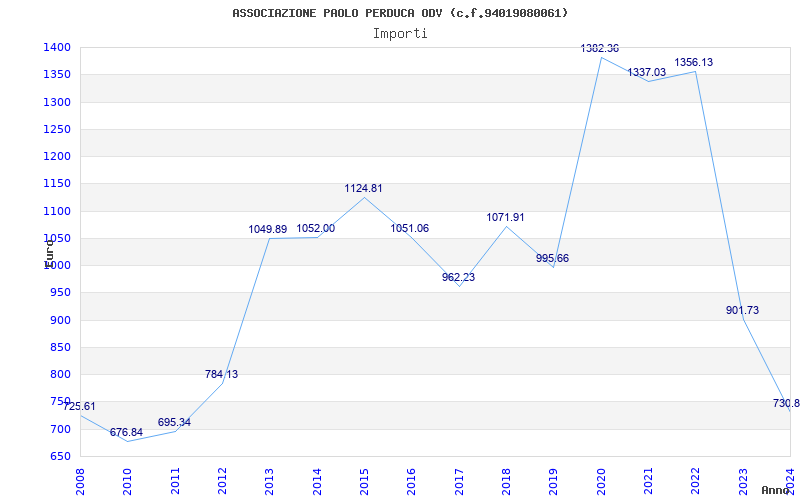Click the Anno axis label
This screenshot has width=800, height=500.
pyautogui.click(x=774, y=490)
